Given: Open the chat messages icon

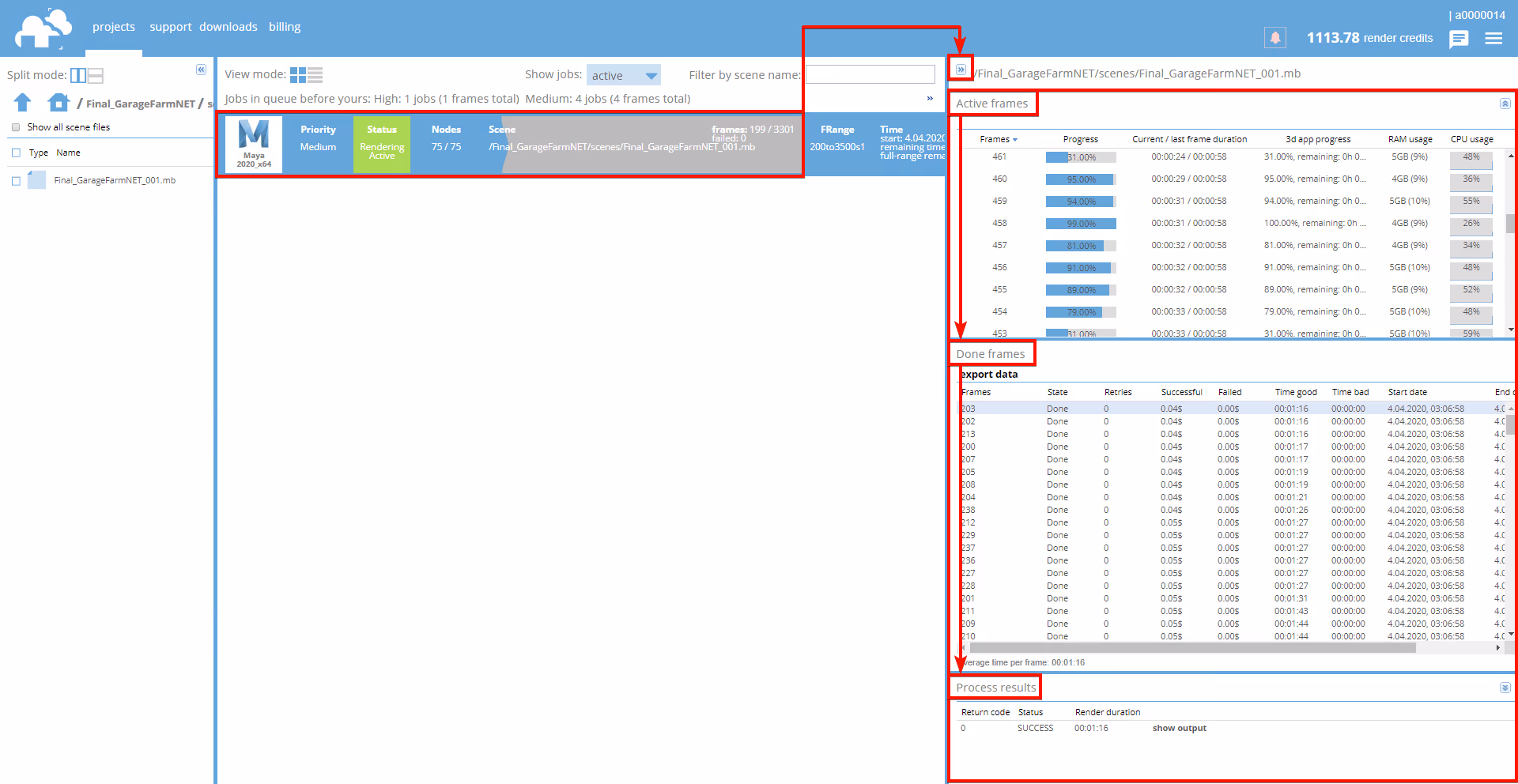Looking at the screenshot, I should pos(1459,39).
